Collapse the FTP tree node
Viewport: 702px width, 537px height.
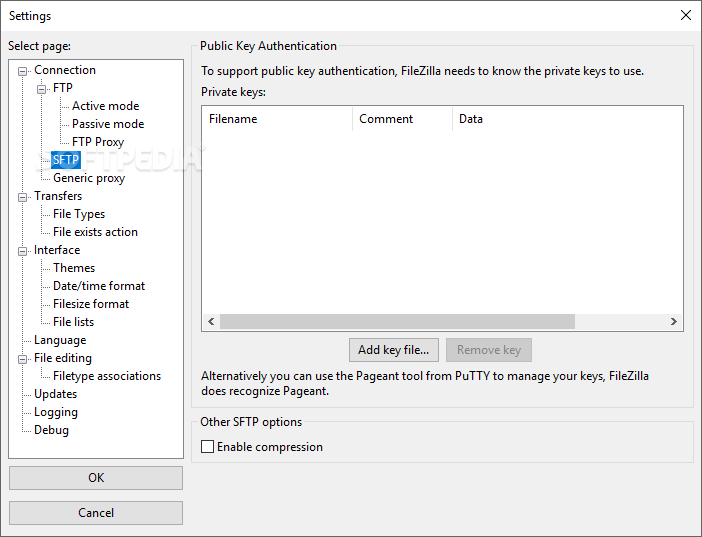coord(41,89)
